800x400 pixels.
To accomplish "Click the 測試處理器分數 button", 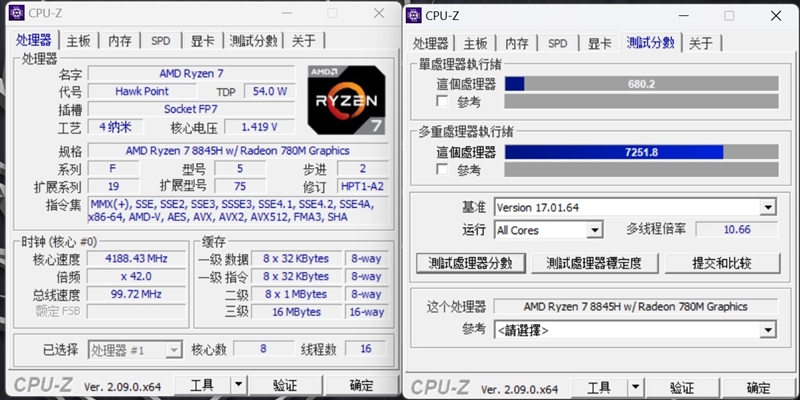I will tap(470, 263).
